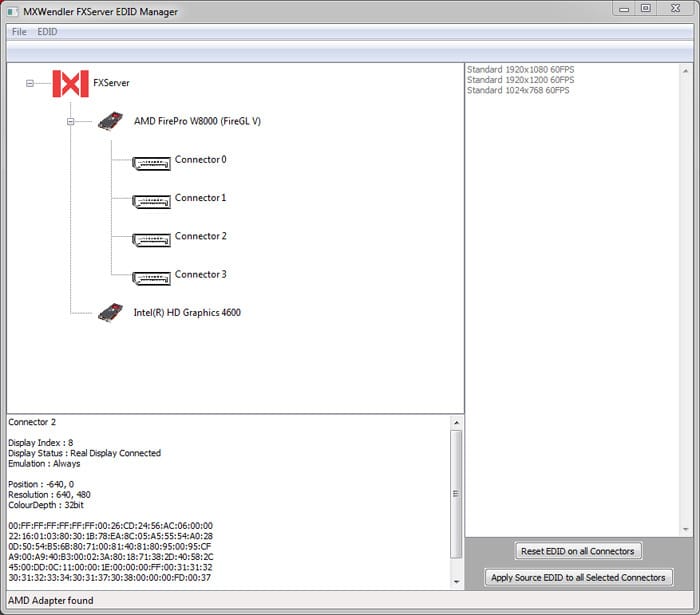
Task: Click the details pane scrollbar down arrow
Action: pos(457,582)
